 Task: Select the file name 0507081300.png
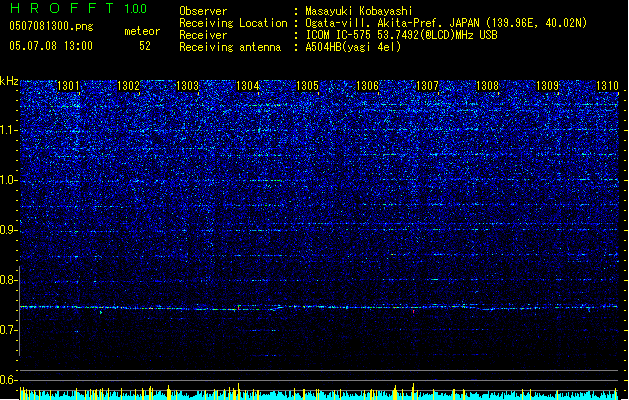point(51,26)
